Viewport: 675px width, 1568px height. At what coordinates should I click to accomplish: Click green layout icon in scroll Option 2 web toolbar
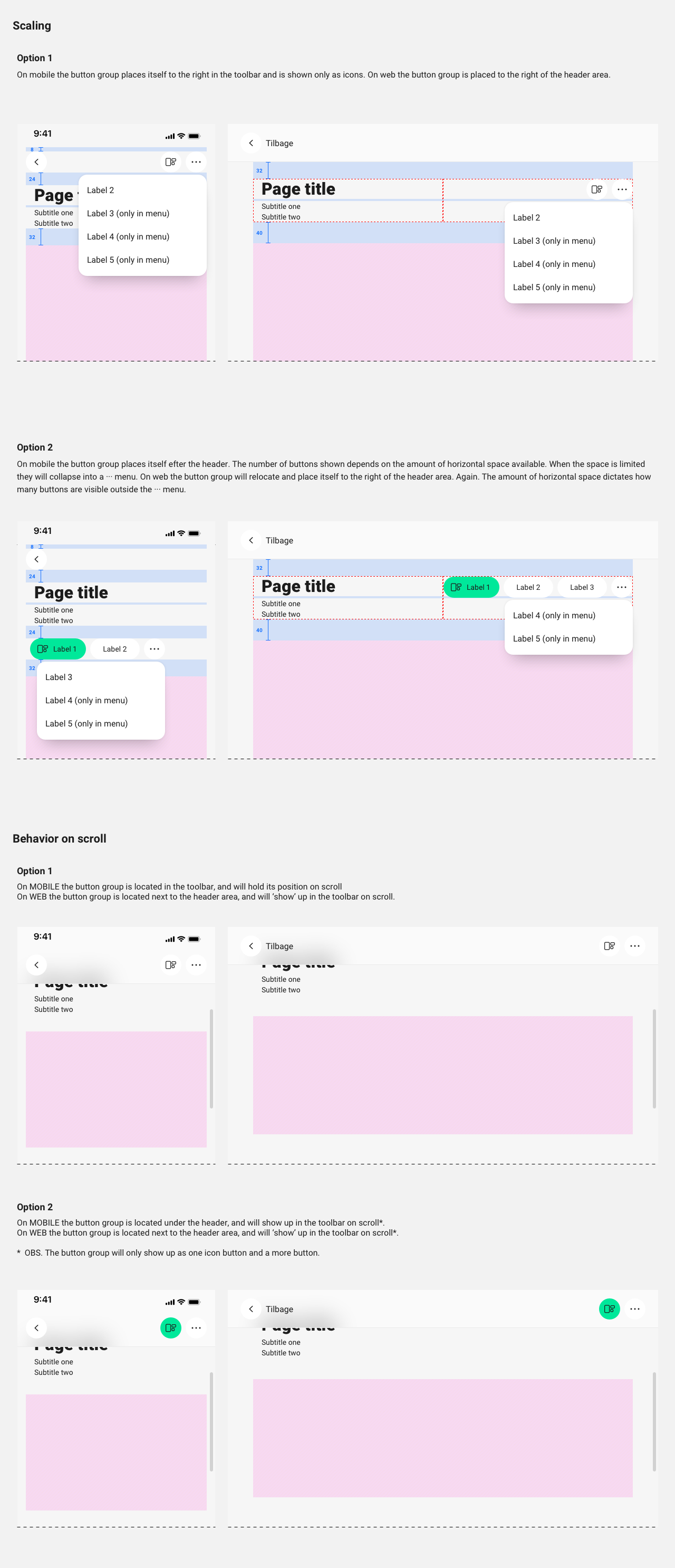pos(609,1309)
